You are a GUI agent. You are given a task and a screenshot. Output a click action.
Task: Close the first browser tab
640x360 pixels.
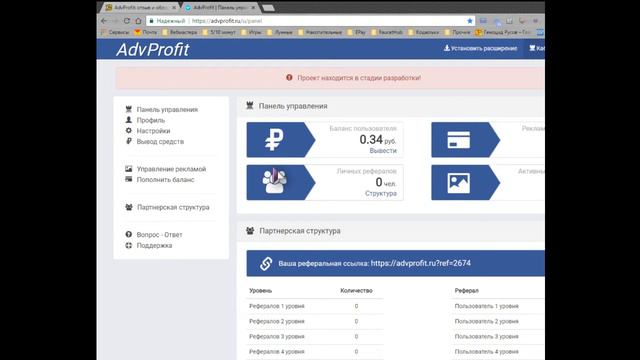tap(174, 8)
